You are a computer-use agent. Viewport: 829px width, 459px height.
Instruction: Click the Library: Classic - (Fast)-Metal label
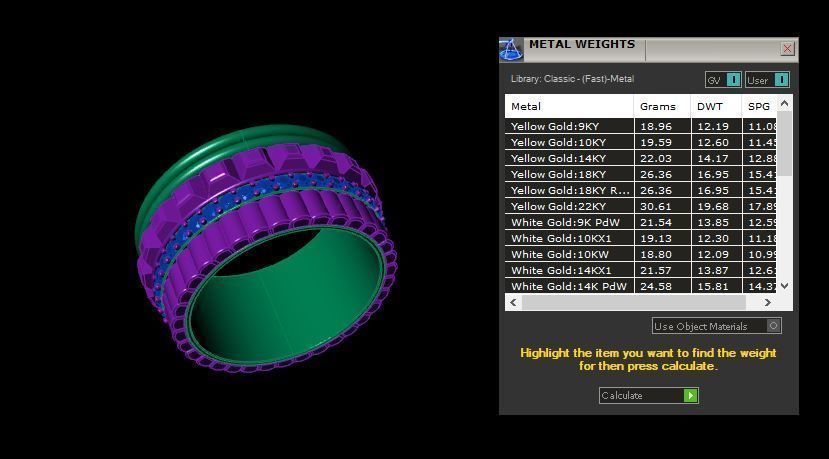tap(572, 79)
